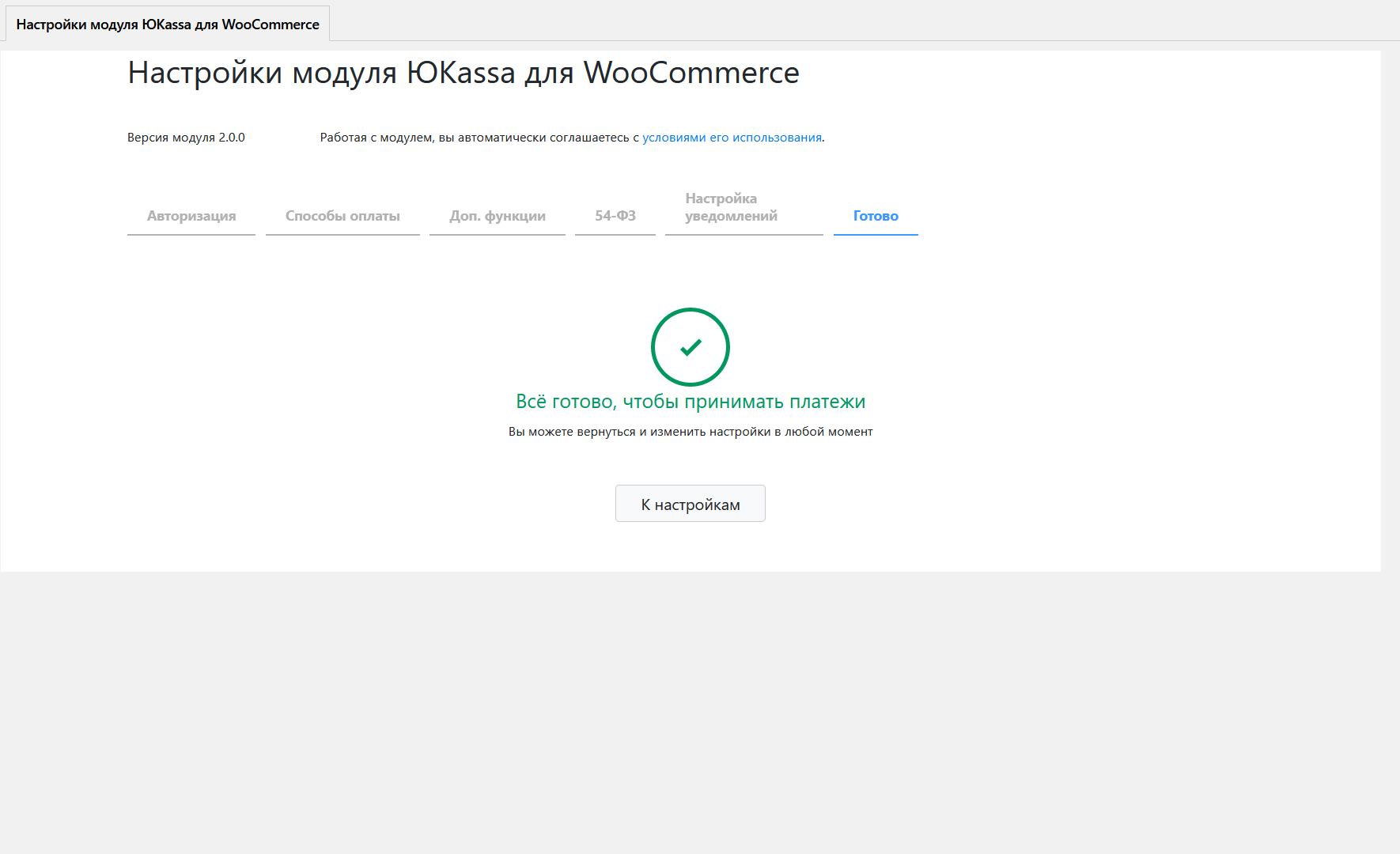This screenshot has width=1400, height=854.
Task: Switch to the Способы оплаты tab
Action: click(342, 216)
